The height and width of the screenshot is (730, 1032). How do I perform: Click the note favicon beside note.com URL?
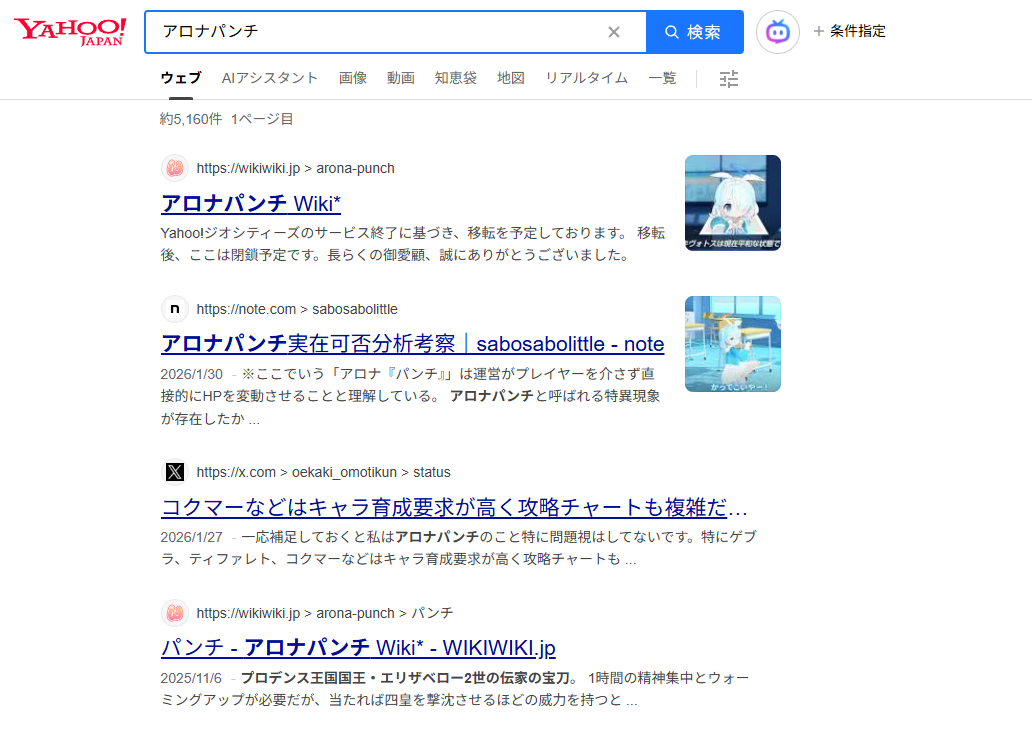(x=175, y=309)
